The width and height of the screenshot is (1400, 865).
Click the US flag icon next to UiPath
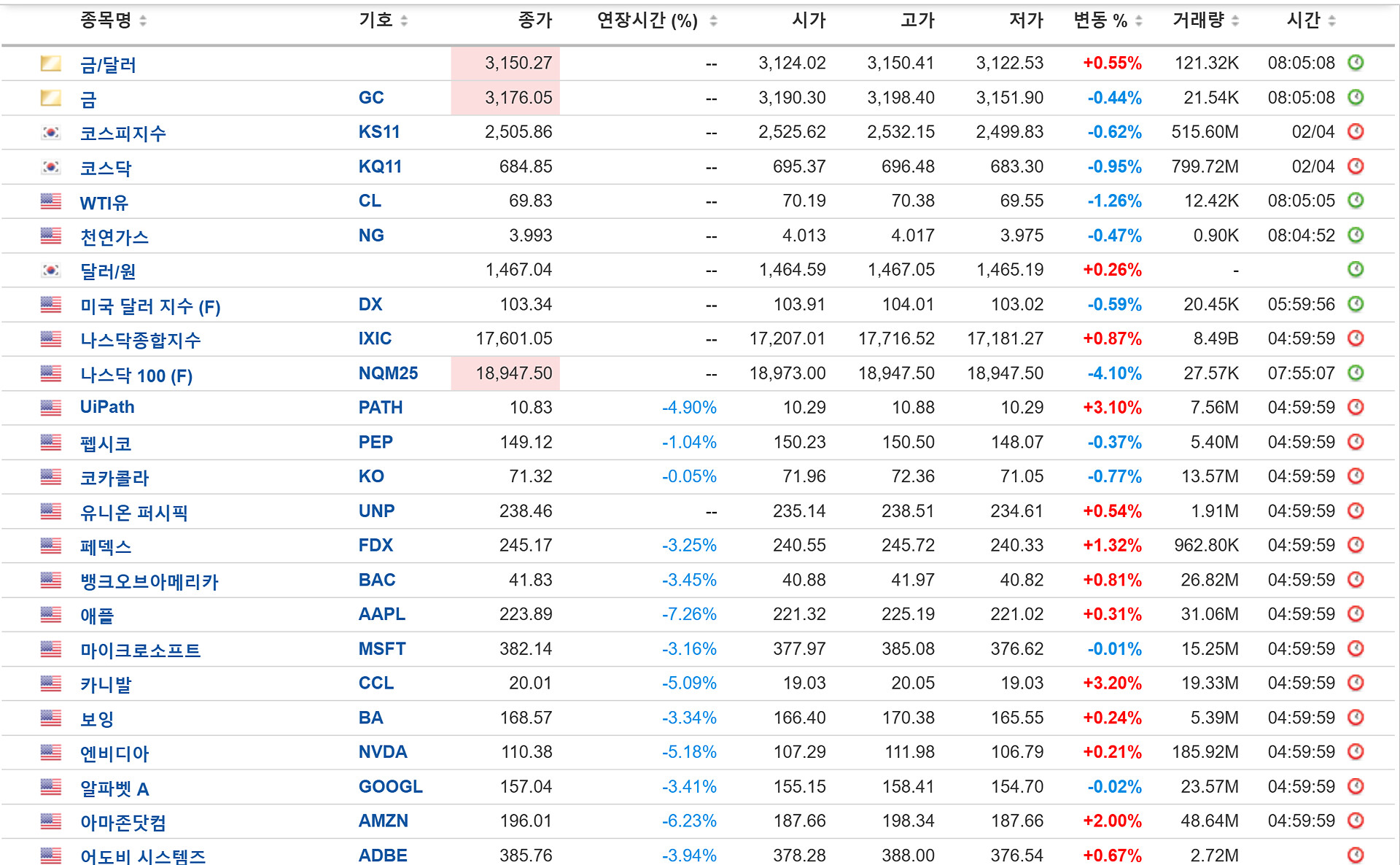point(50,408)
